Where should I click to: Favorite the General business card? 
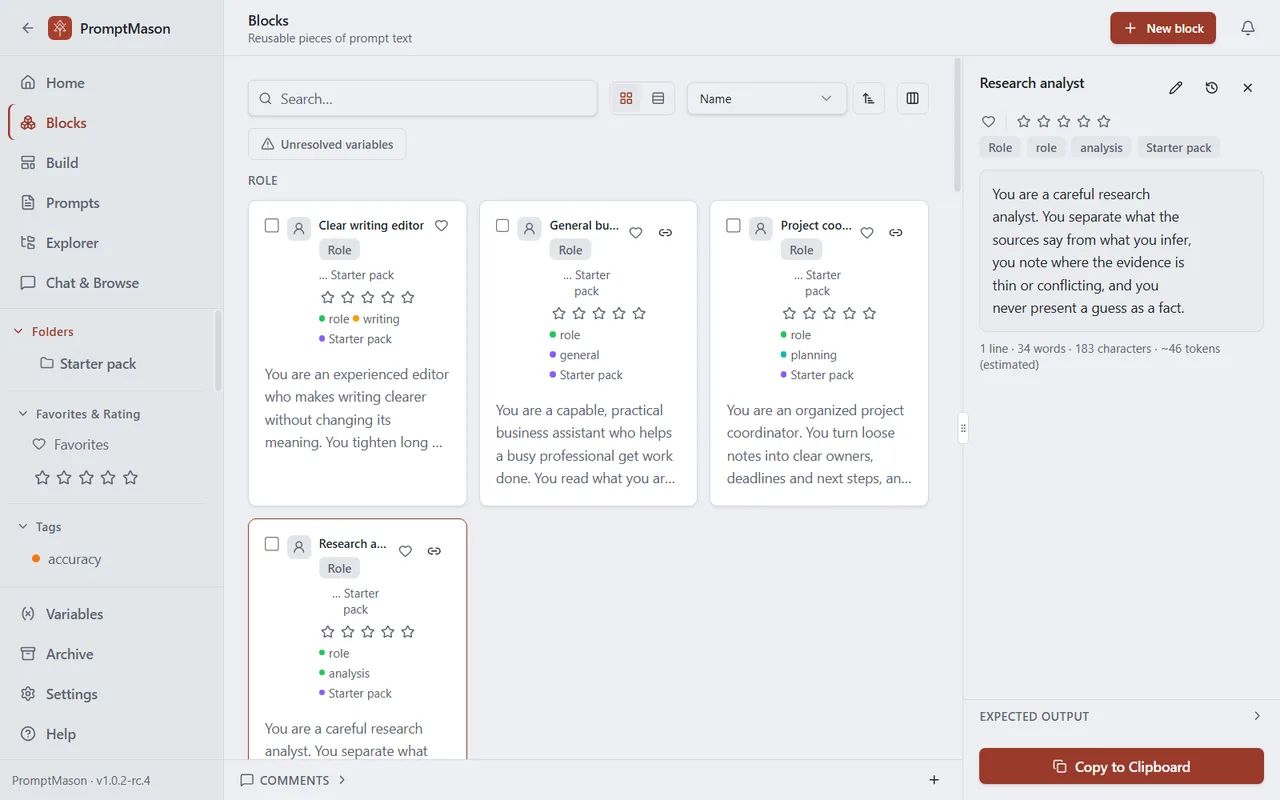(x=636, y=232)
